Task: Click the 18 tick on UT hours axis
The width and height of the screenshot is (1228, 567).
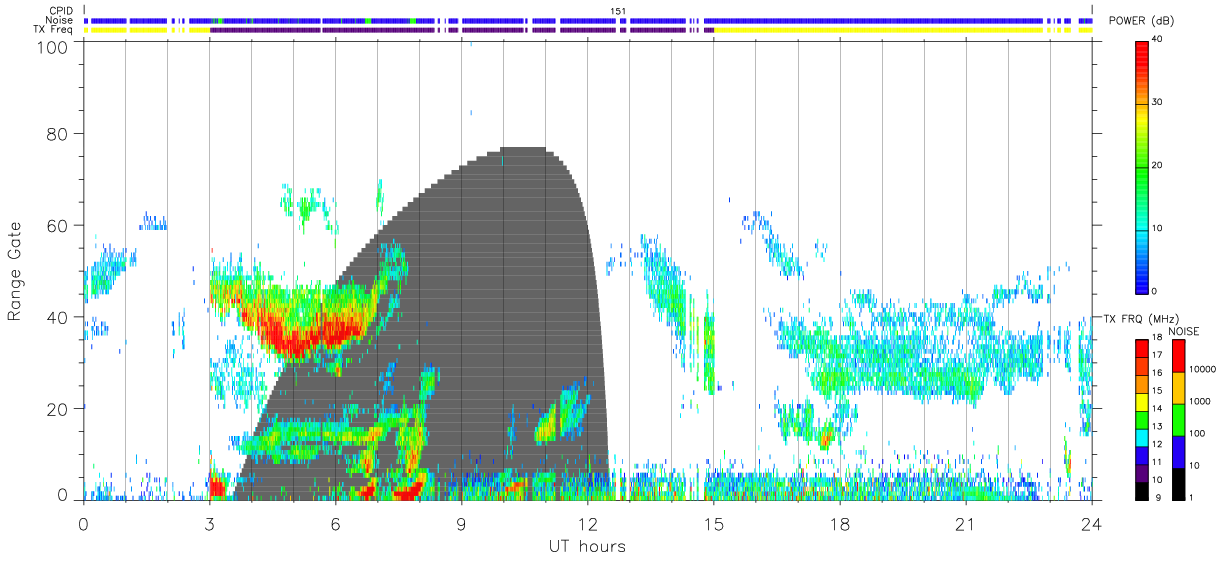Action: (x=839, y=524)
